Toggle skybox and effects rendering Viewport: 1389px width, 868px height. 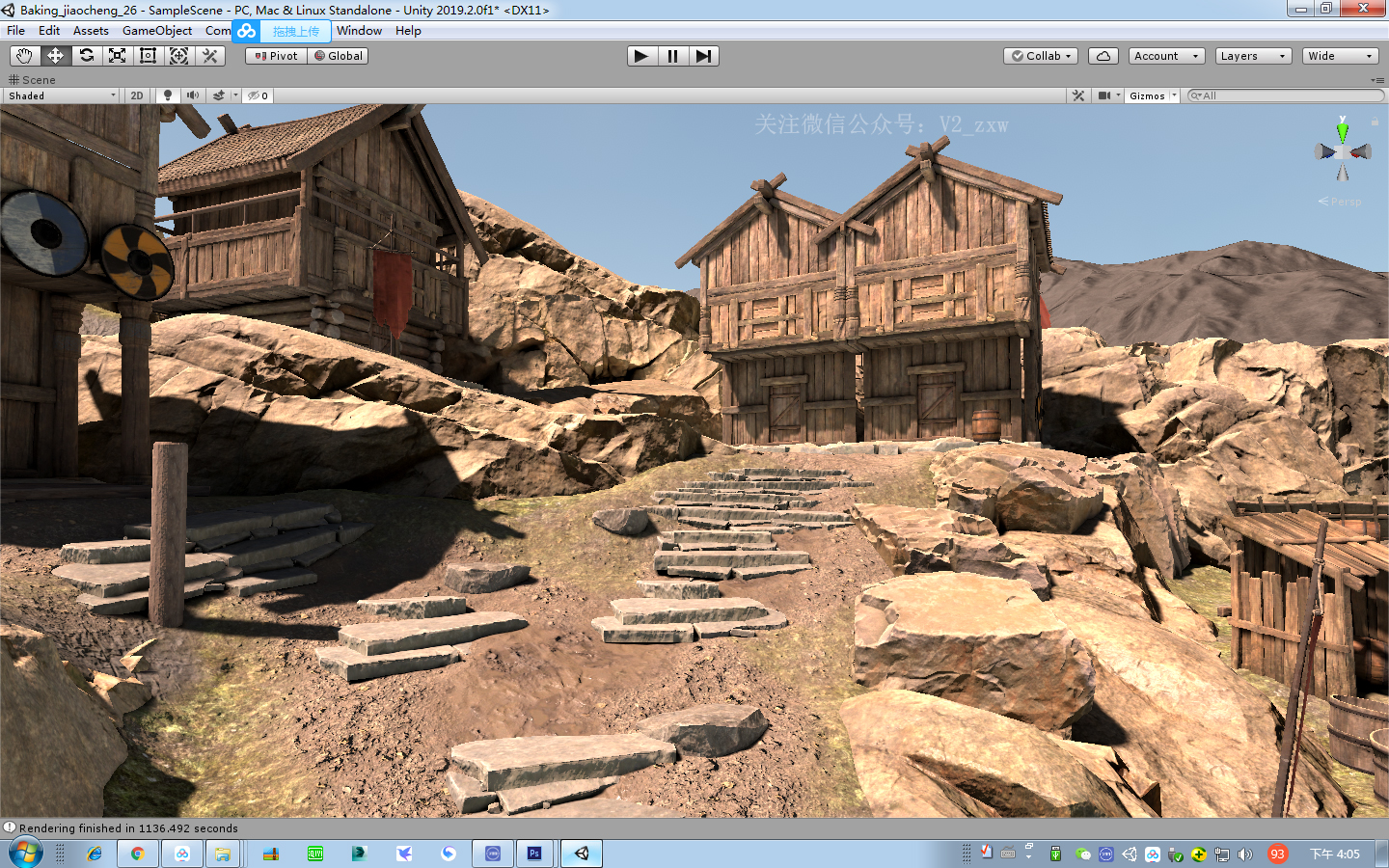(219, 95)
